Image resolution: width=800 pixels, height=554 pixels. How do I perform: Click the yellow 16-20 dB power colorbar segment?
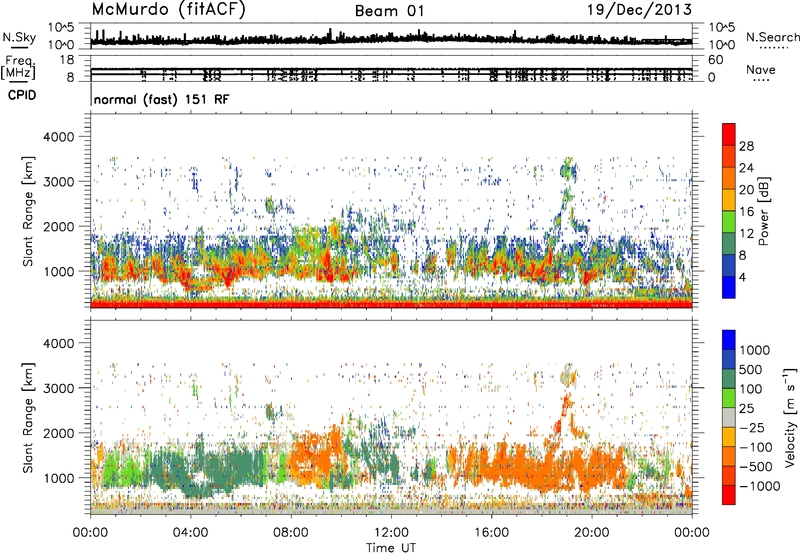[729, 200]
